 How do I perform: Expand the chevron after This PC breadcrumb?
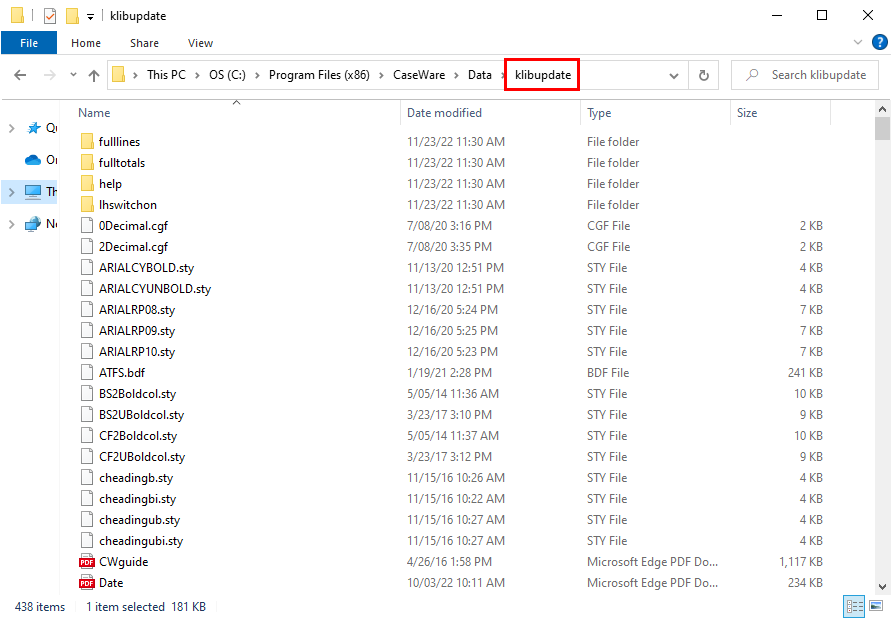197,75
